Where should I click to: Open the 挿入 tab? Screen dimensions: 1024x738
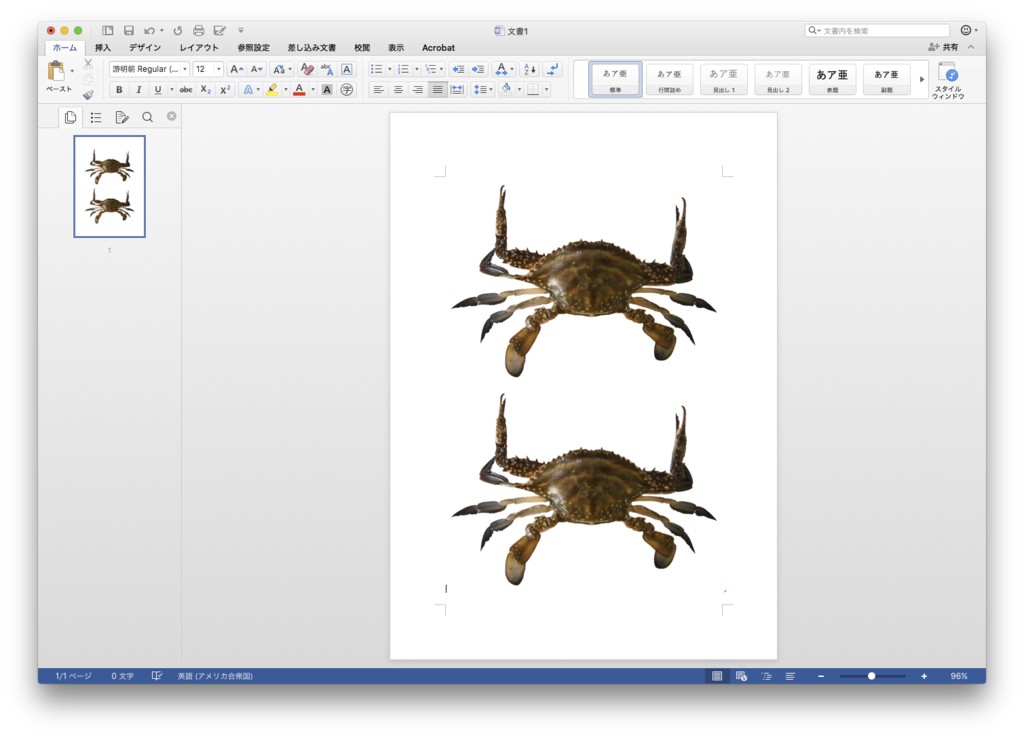pos(103,48)
